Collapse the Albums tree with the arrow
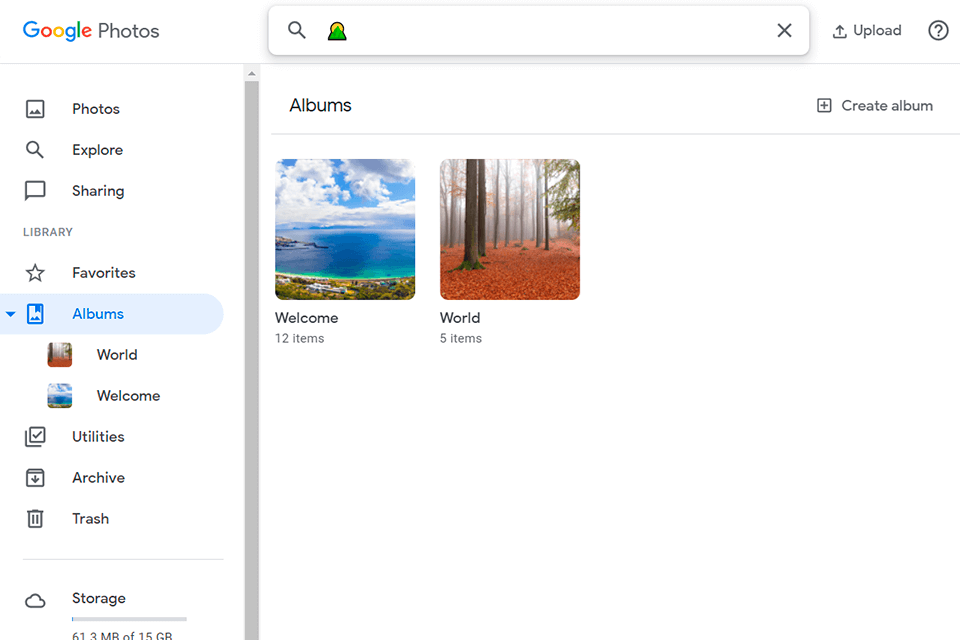 (x=10, y=314)
